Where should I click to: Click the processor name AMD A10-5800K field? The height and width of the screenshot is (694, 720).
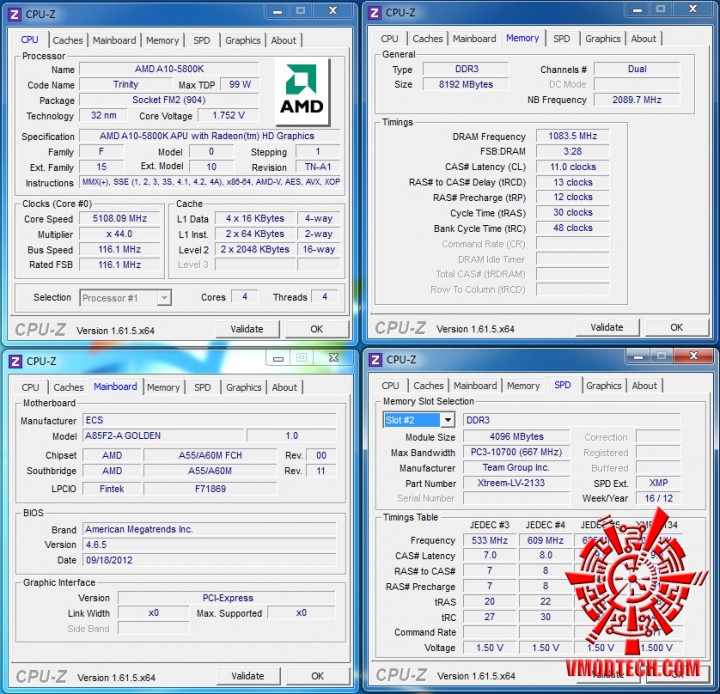[169, 69]
